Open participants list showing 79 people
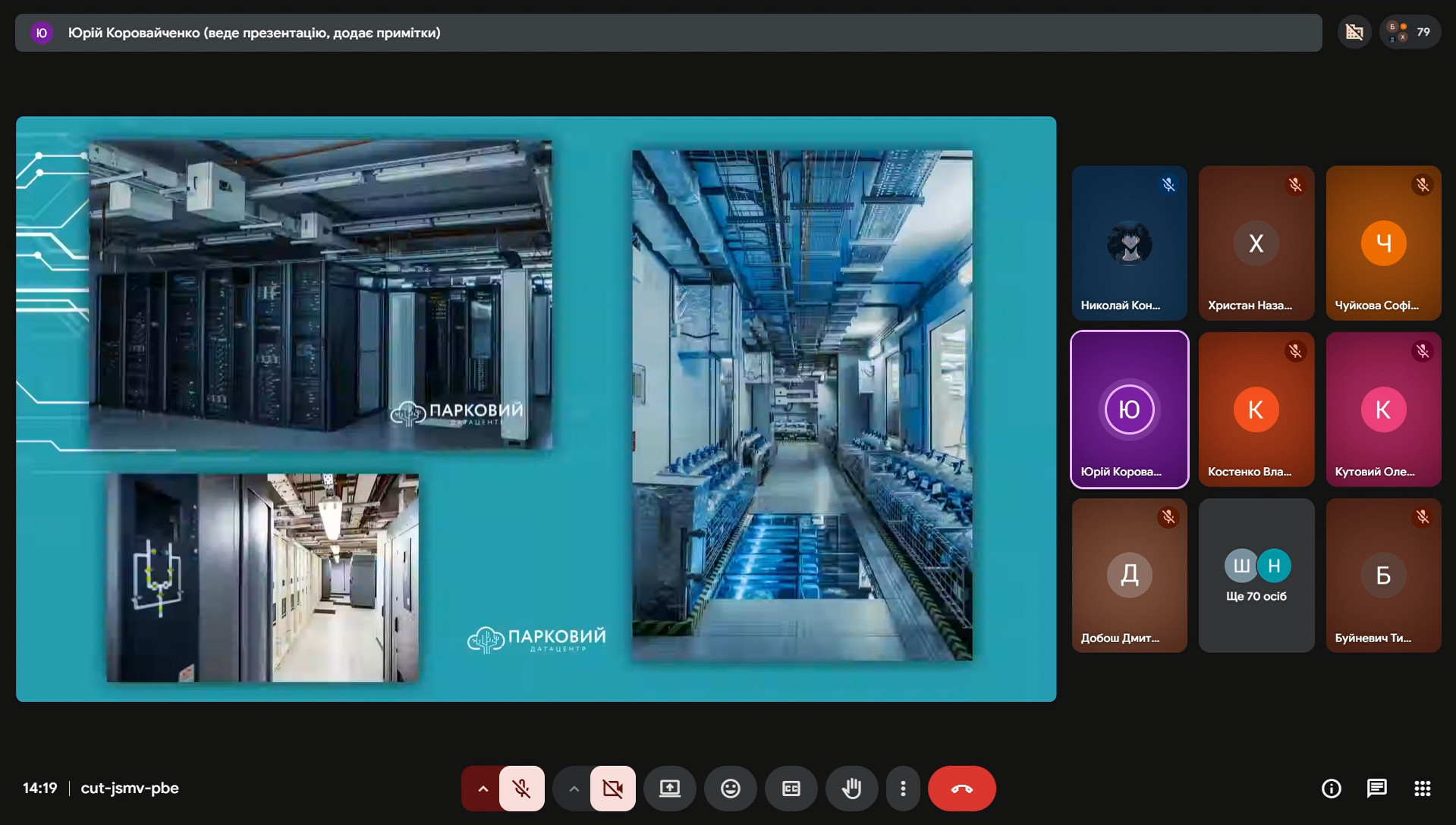This screenshot has height=825, width=1456. pos(1410,33)
